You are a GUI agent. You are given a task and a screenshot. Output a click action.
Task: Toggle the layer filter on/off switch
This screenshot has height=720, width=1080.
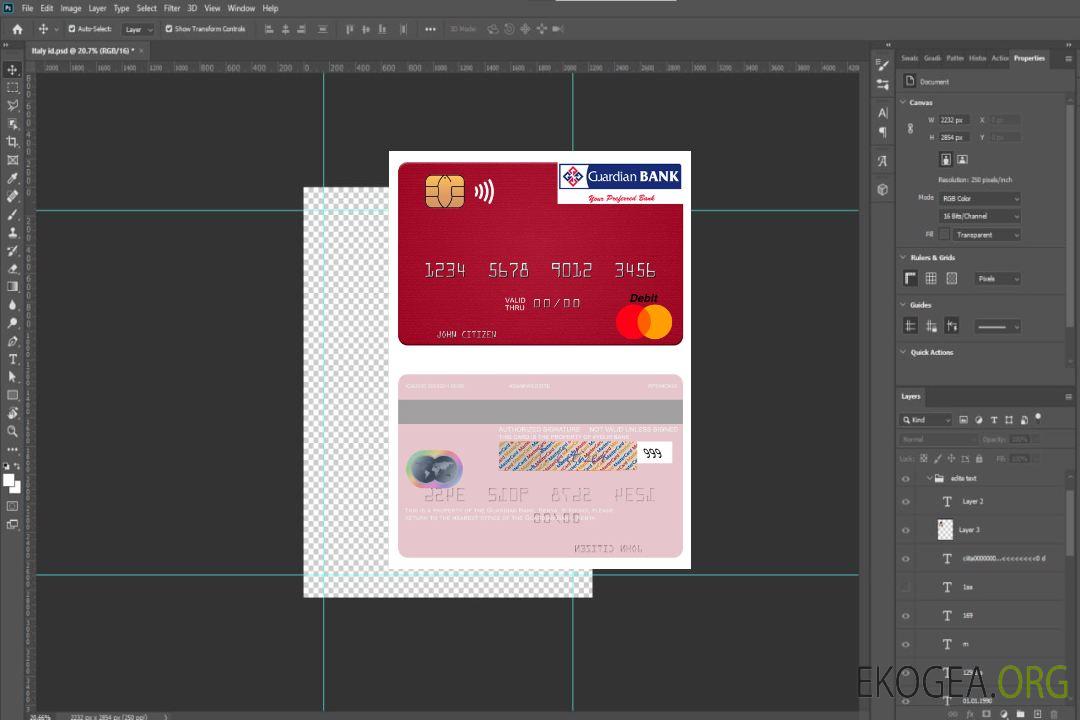tap(1038, 418)
